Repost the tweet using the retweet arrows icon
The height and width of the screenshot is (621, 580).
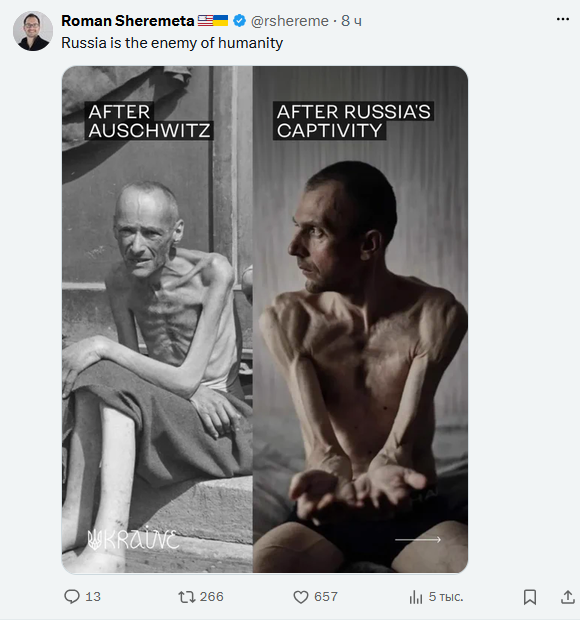[187, 596]
